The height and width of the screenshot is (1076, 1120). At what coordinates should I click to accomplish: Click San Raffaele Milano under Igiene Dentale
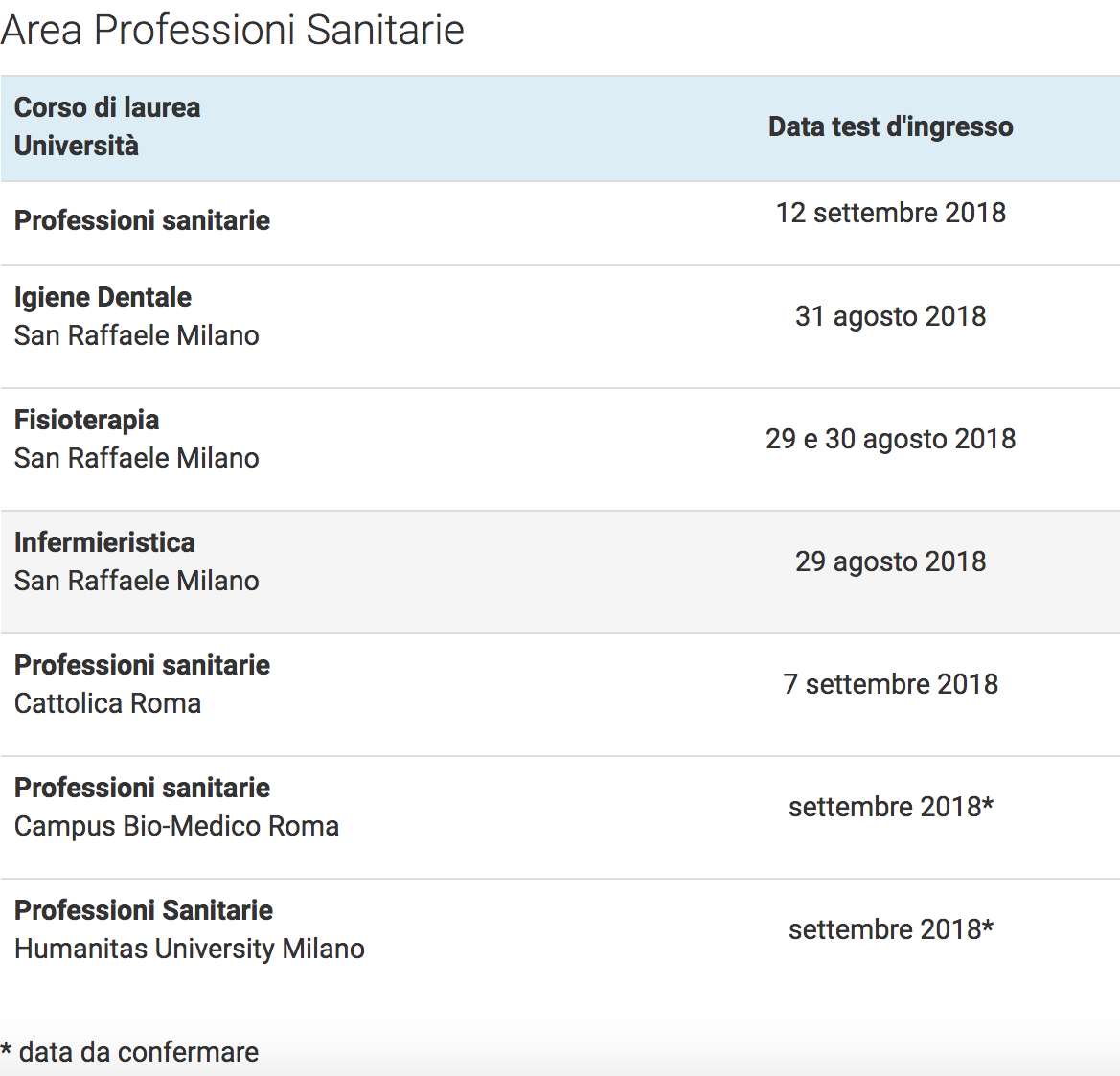136,335
